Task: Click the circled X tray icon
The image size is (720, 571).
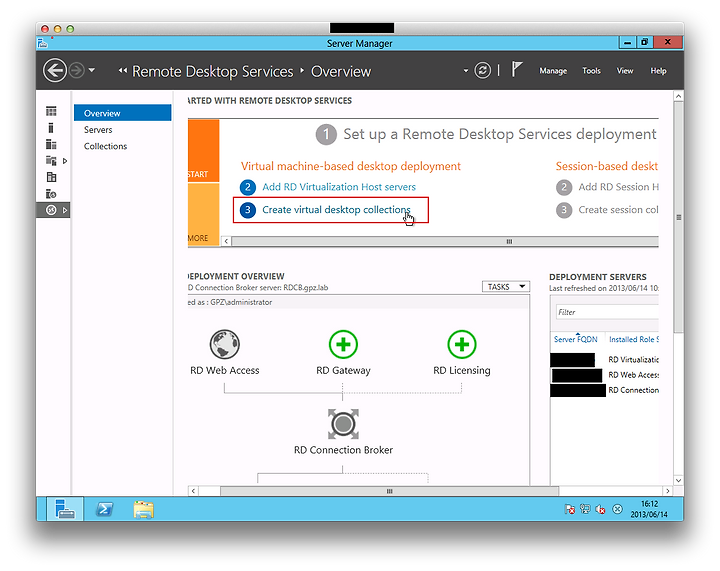Action: 618,509
